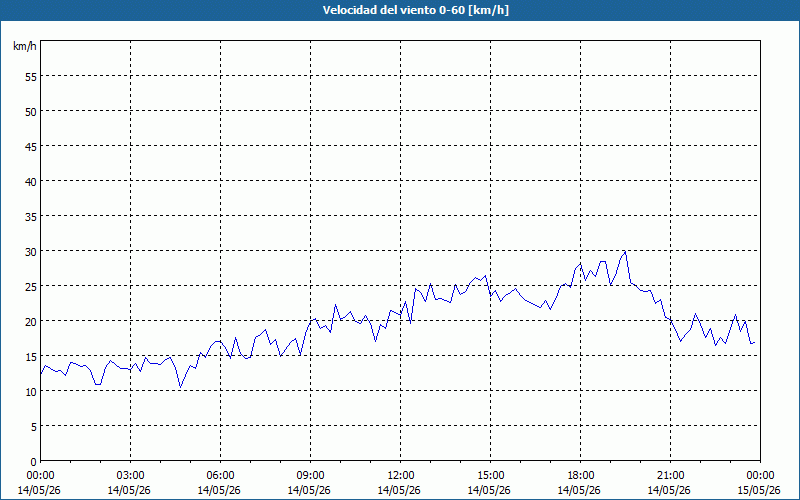This screenshot has width=800, height=500.
Task: Click the y-axis value 55
Action: point(31,76)
